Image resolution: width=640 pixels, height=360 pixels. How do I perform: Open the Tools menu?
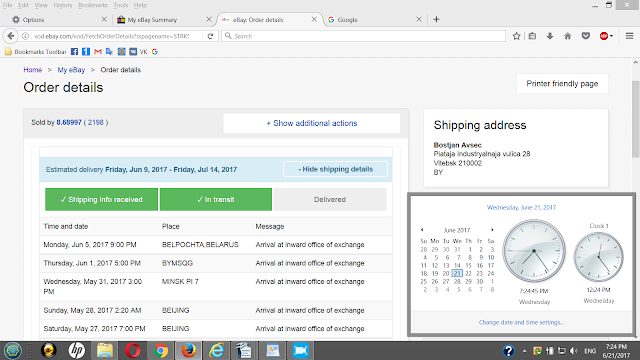point(120,5)
